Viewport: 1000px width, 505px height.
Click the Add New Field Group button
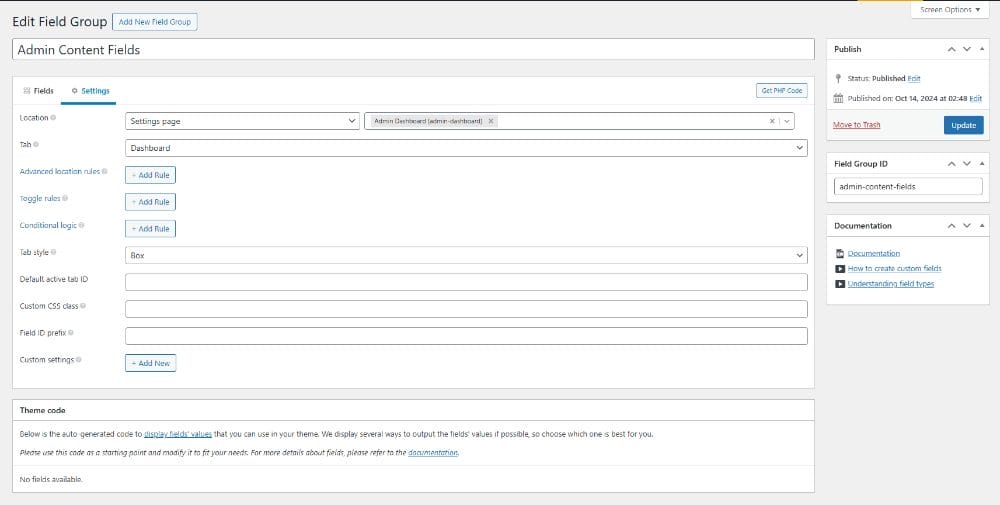[x=155, y=22]
